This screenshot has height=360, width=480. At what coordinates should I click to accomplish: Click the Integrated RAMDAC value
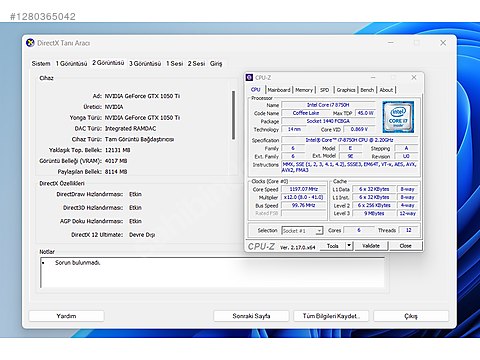(130, 129)
